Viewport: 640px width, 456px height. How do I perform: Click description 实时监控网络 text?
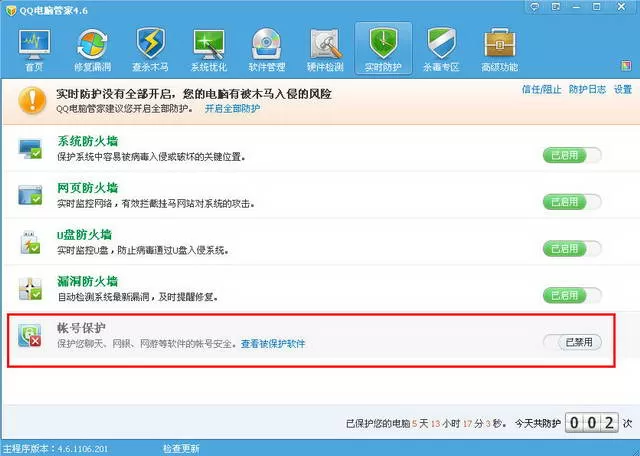coord(156,203)
